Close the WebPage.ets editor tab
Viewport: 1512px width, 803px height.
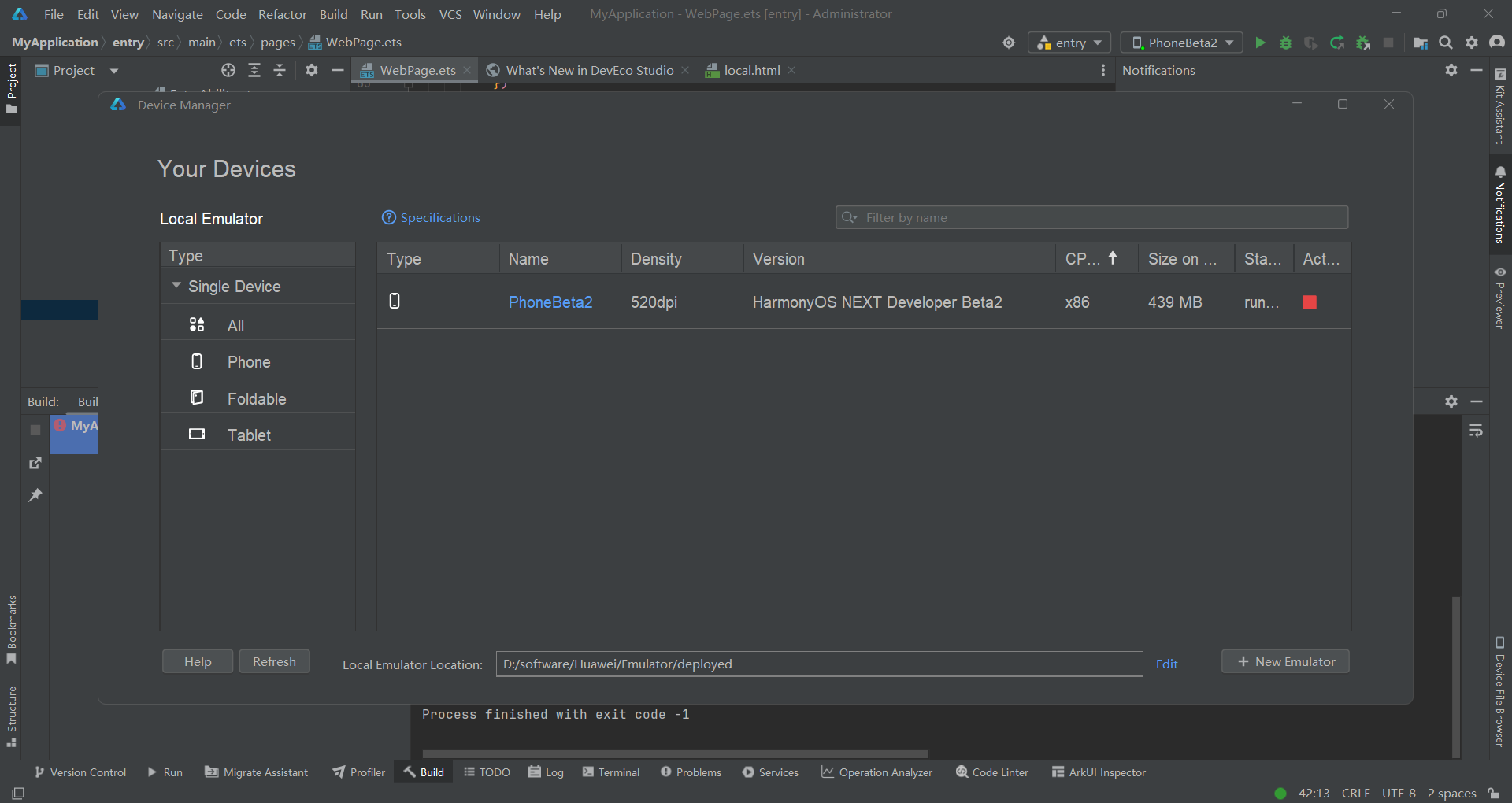(x=467, y=70)
